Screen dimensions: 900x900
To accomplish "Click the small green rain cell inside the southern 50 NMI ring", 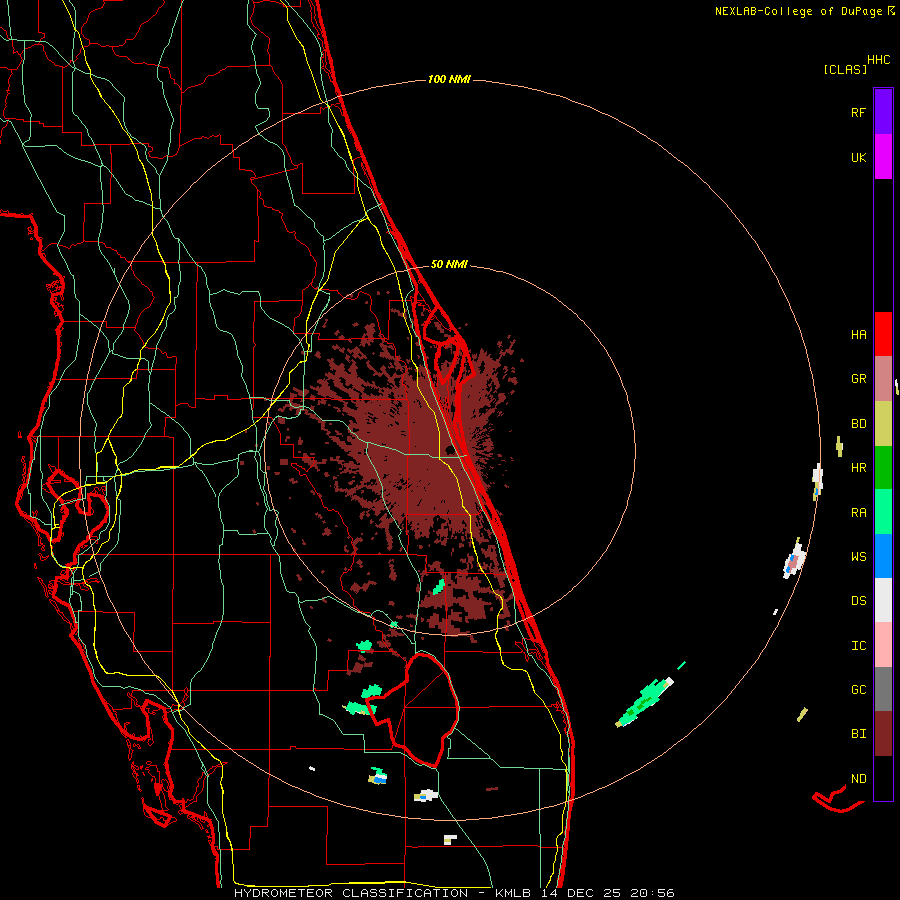I will 439,587.
